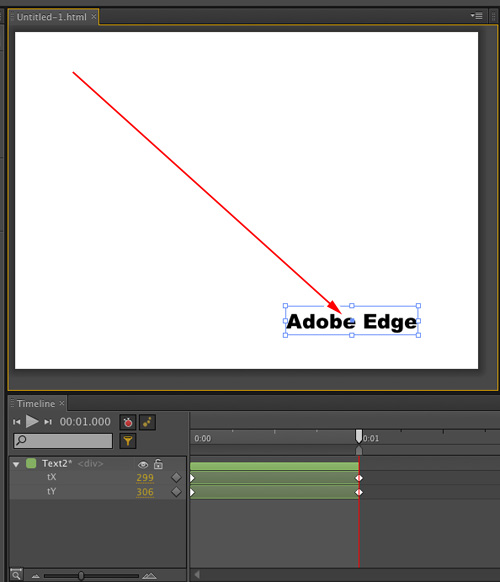Close the Untitled-1.html tab

pos(94,17)
